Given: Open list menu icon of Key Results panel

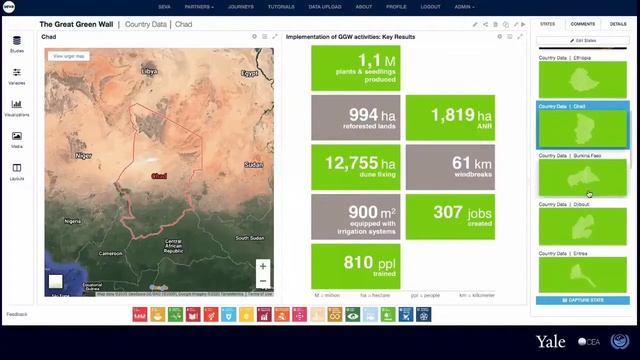Looking at the screenshot, I should coord(510,36).
